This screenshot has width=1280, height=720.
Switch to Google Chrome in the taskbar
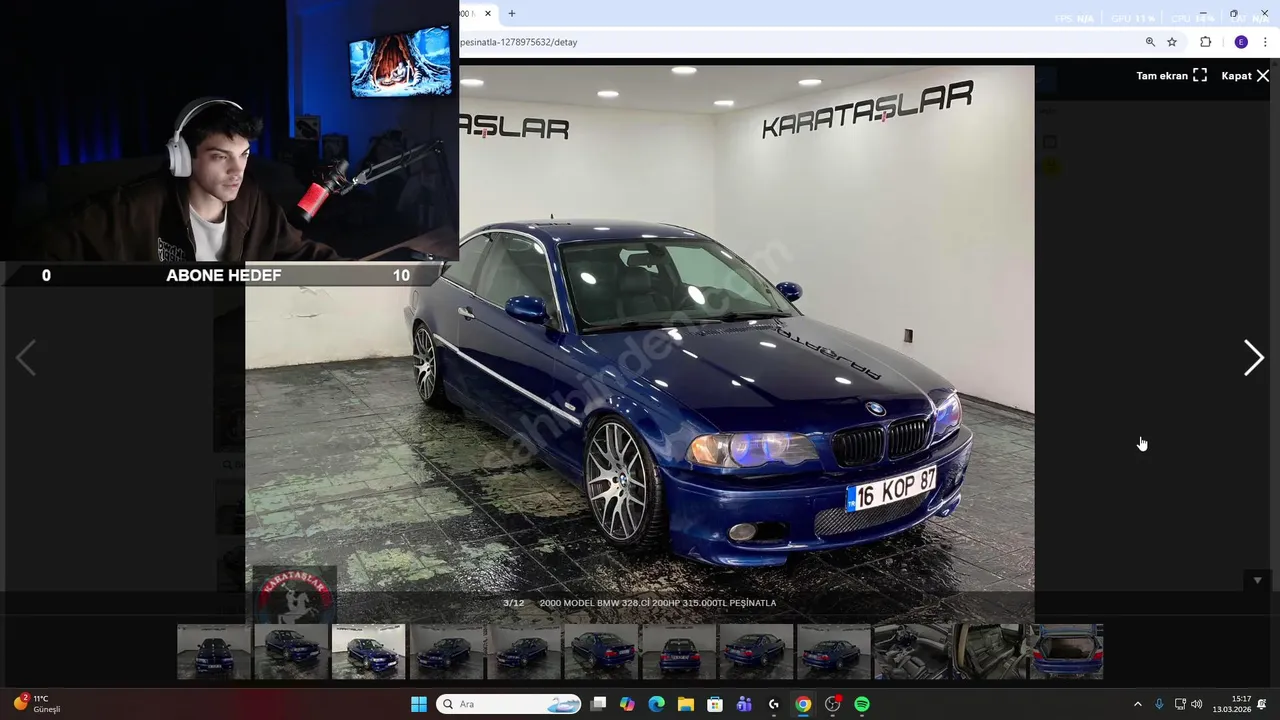(803, 704)
